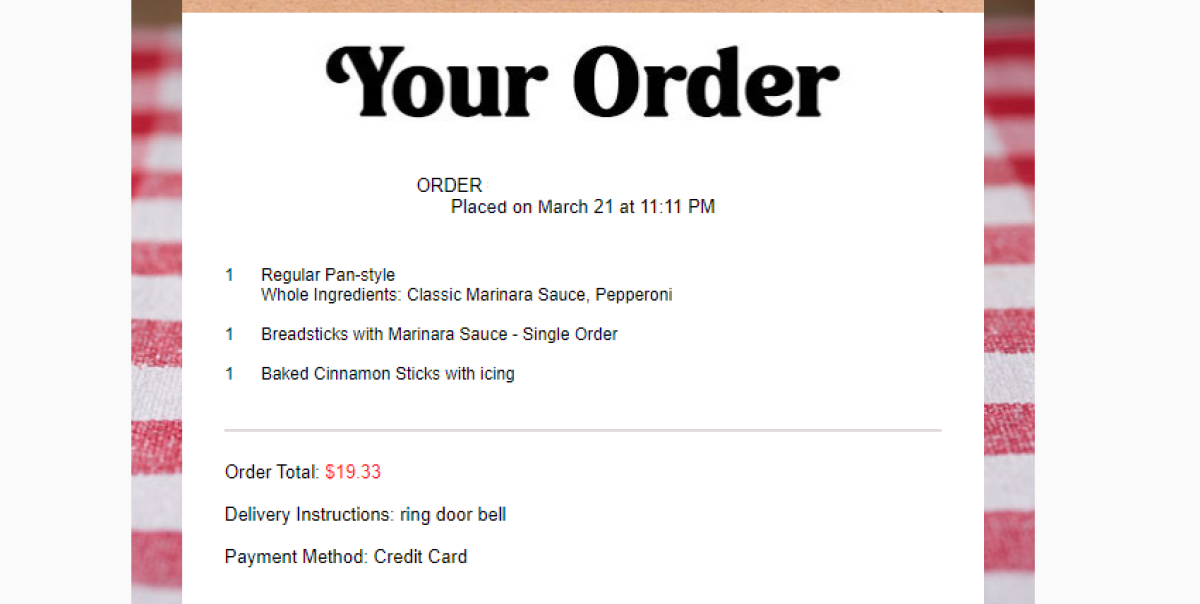Select the Regular Pan-style pizza item
The width and height of the screenshot is (1200, 604).
tap(328, 275)
